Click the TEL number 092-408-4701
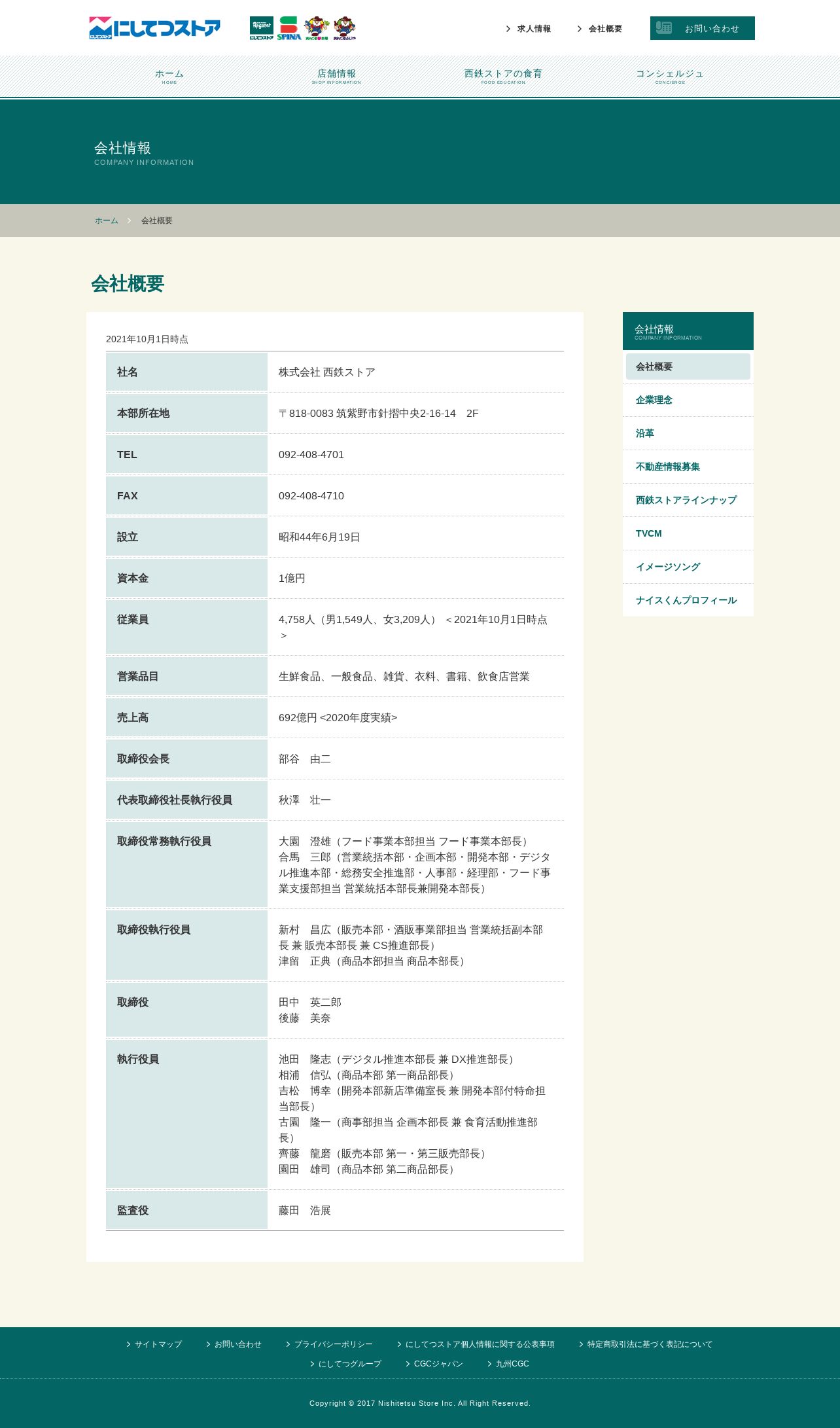840x1428 pixels. click(x=311, y=455)
